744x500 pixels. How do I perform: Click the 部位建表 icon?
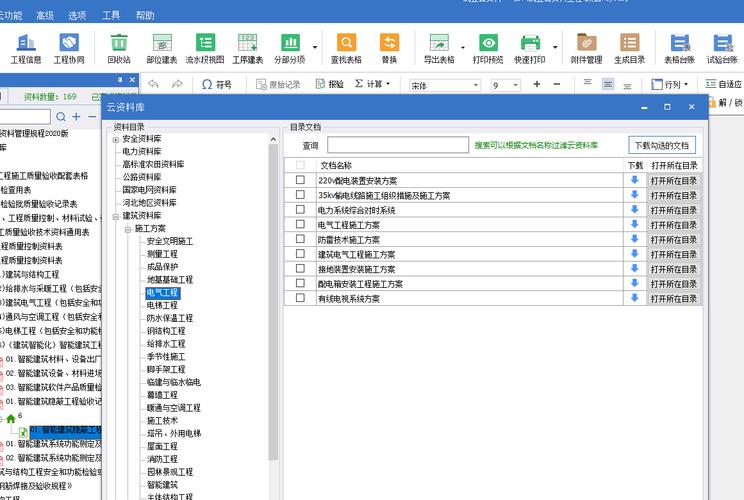coord(162,48)
